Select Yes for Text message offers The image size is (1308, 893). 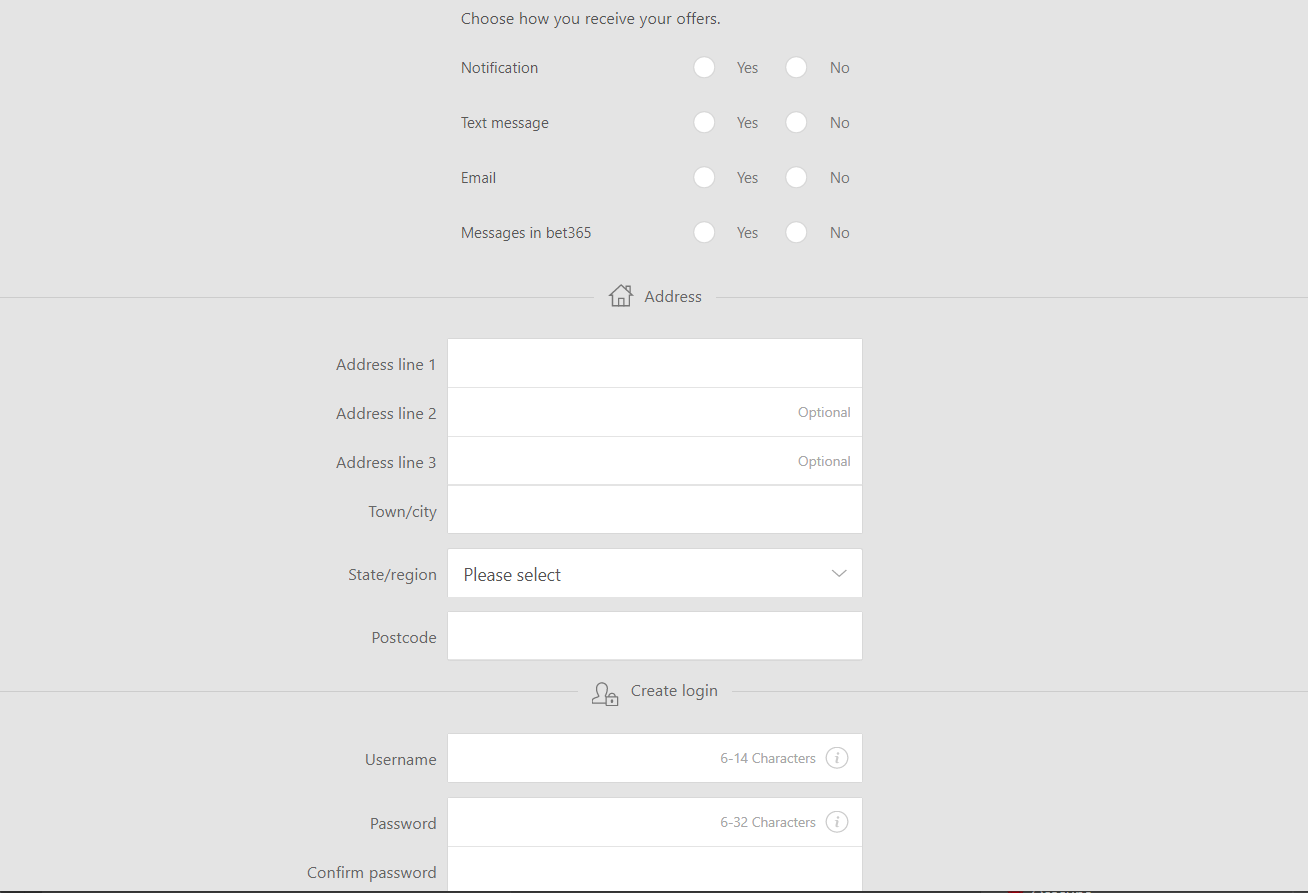704,122
